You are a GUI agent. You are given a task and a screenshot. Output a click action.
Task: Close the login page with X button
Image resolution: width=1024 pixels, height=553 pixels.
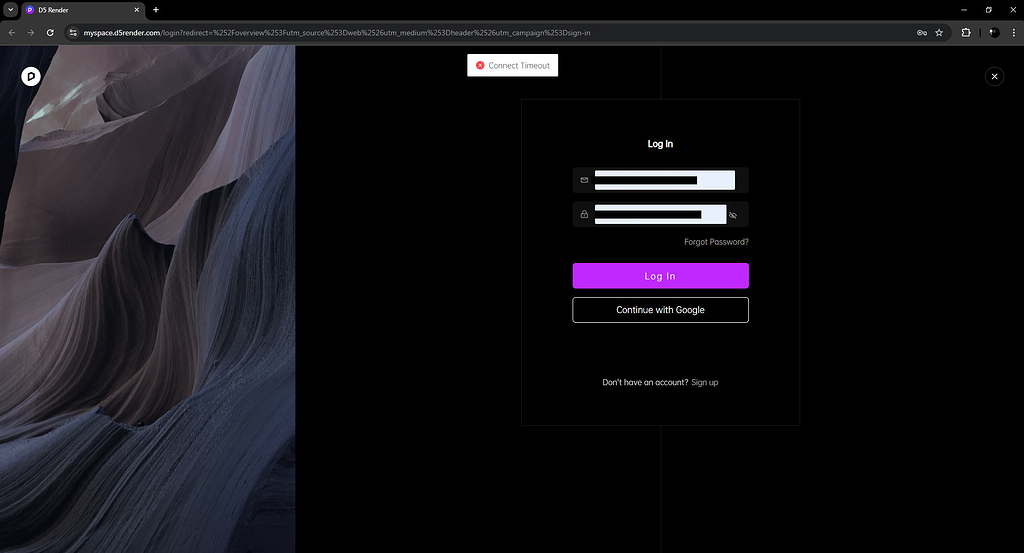coord(994,76)
